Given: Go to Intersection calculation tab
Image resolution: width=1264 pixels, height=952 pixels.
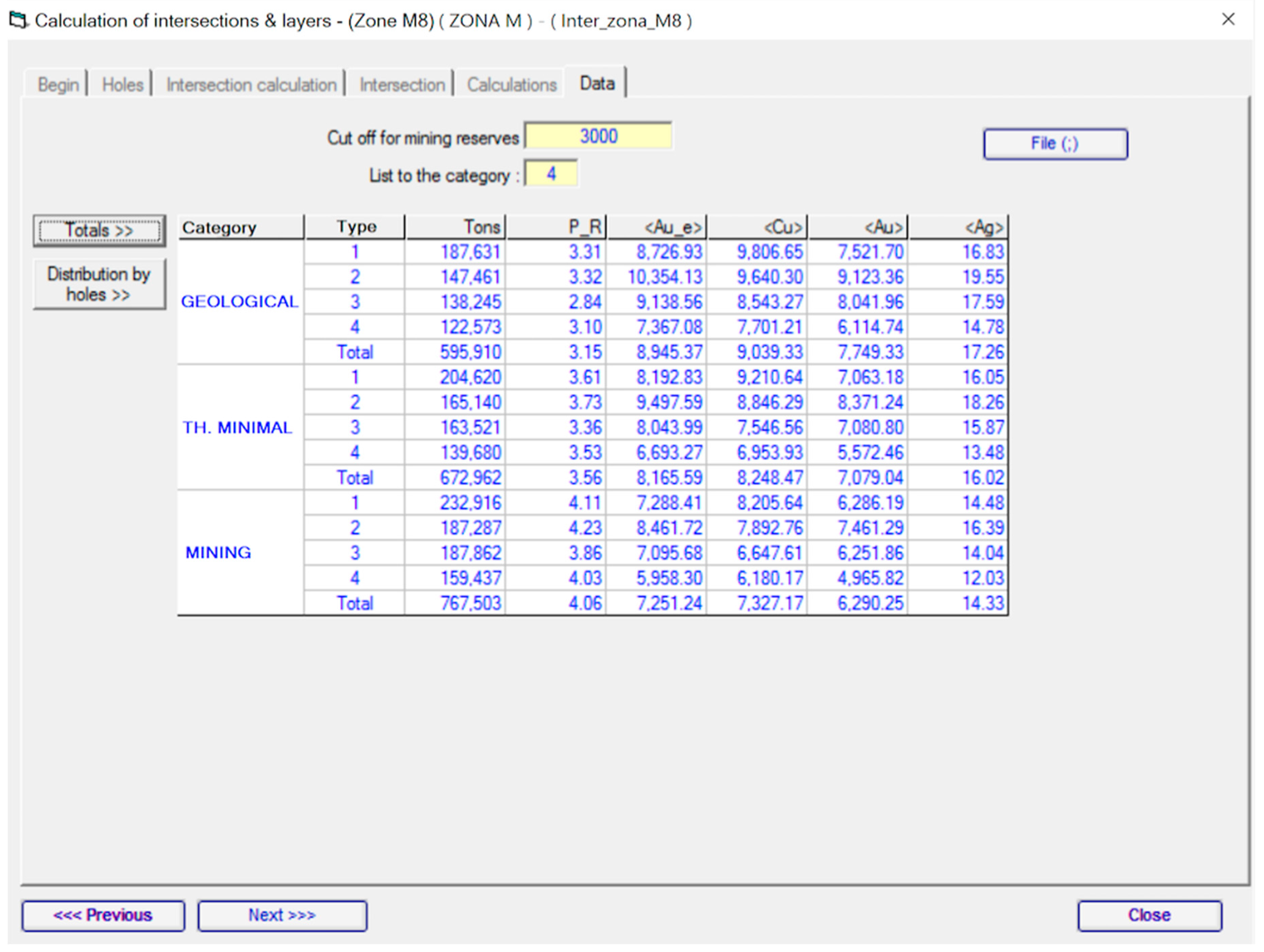Looking at the screenshot, I should 251,85.
